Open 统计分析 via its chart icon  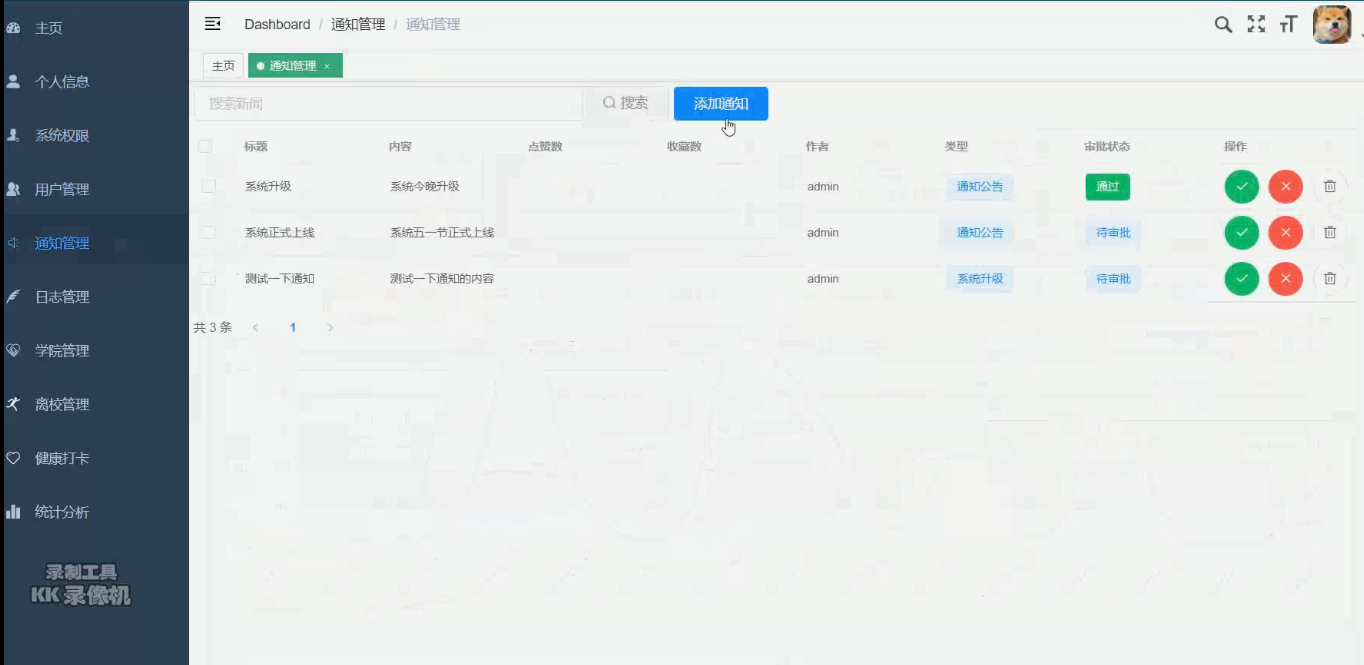(12, 511)
